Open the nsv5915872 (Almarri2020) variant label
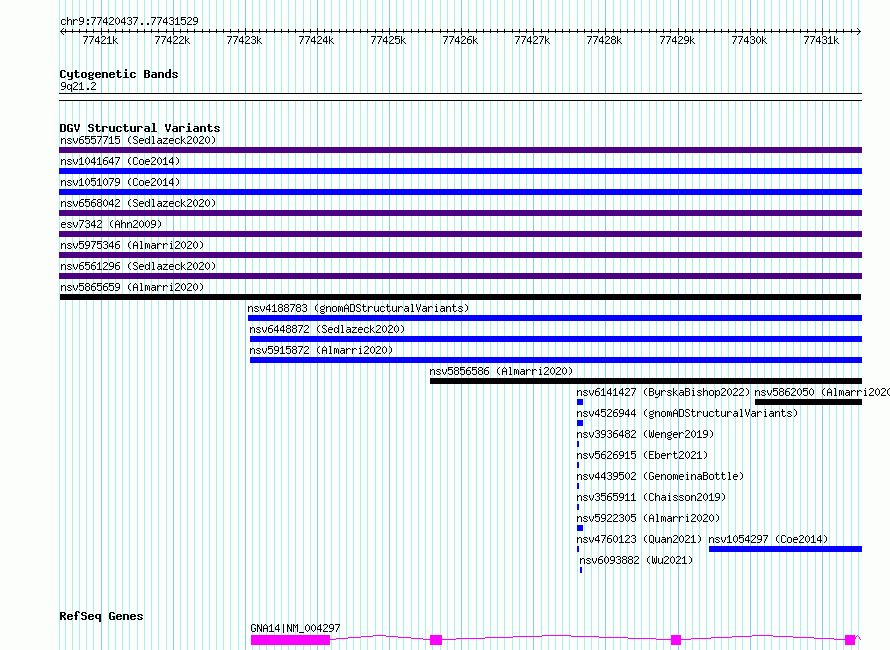Image resolution: width=890 pixels, height=650 pixels. [321, 350]
